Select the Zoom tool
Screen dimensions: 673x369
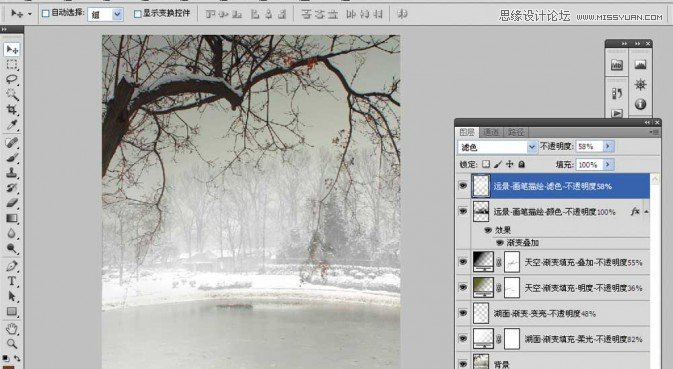(12, 344)
